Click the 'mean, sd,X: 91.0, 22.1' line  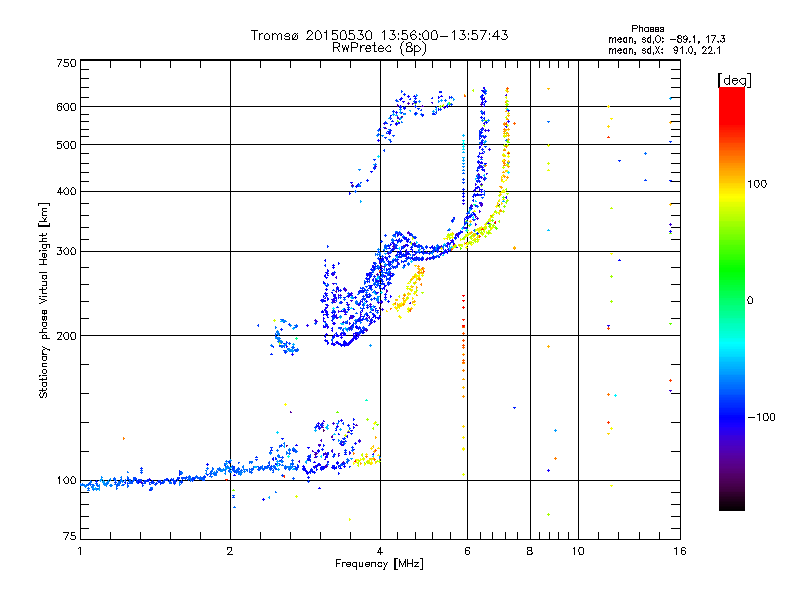(664, 50)
